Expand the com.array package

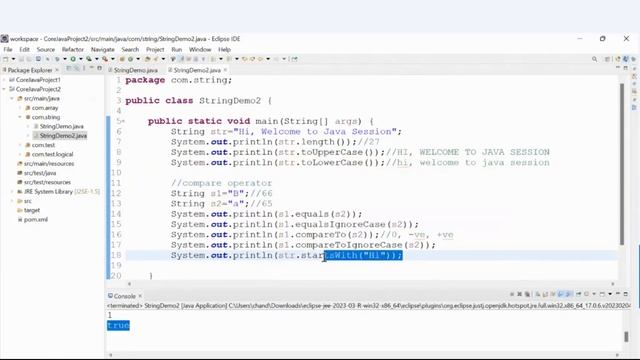coord(20,108)
